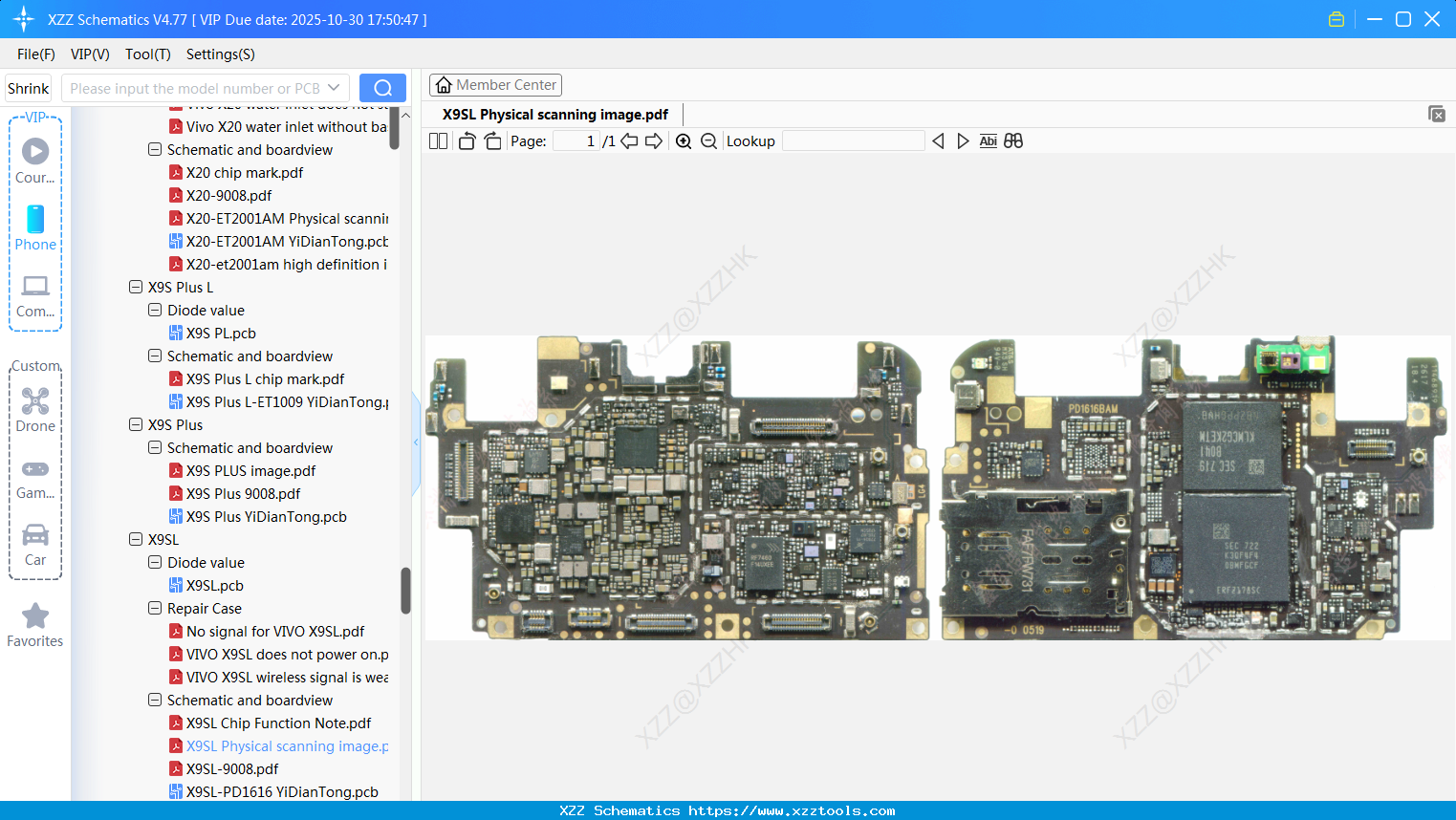Activate the Game category toggle
Image resolution: width=1456 pixels, height=820 pixels.
click(34, 469)
